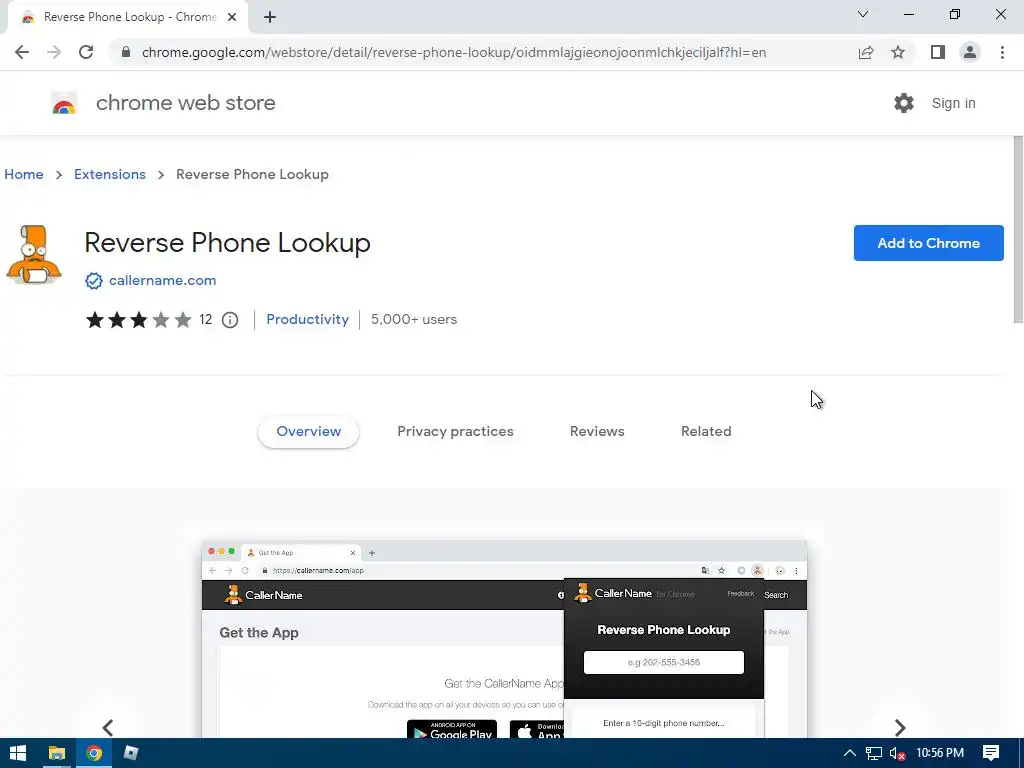The height and width of the screenshot is (768, 1024).
Task: Go back to the previous page
Action: click(22, 52)
